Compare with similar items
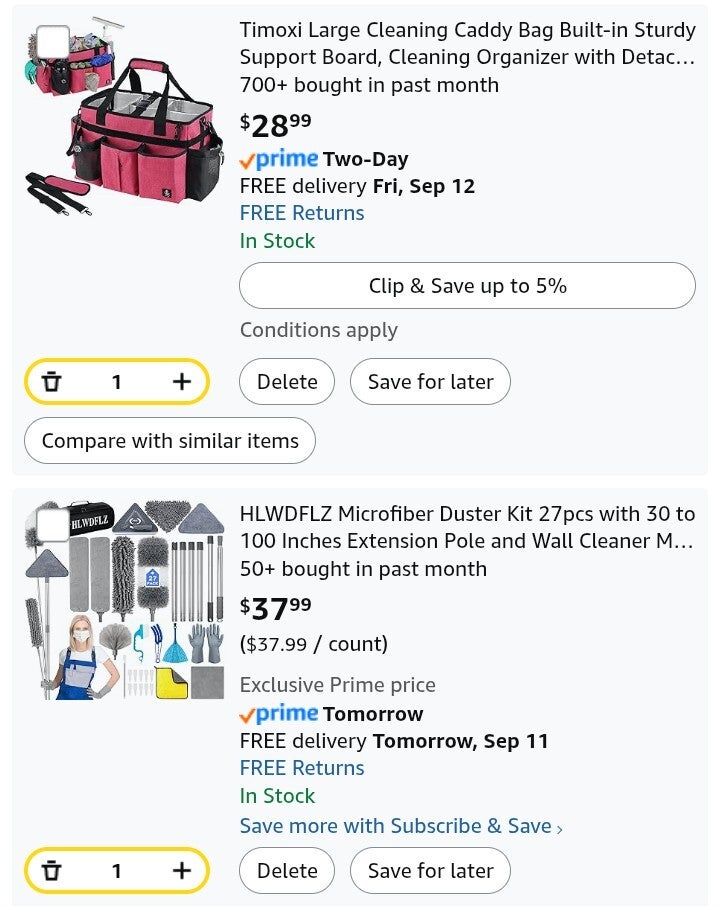The width and height of the screenshot is (720, 906). pyautogui.click(x=170, y=441)
